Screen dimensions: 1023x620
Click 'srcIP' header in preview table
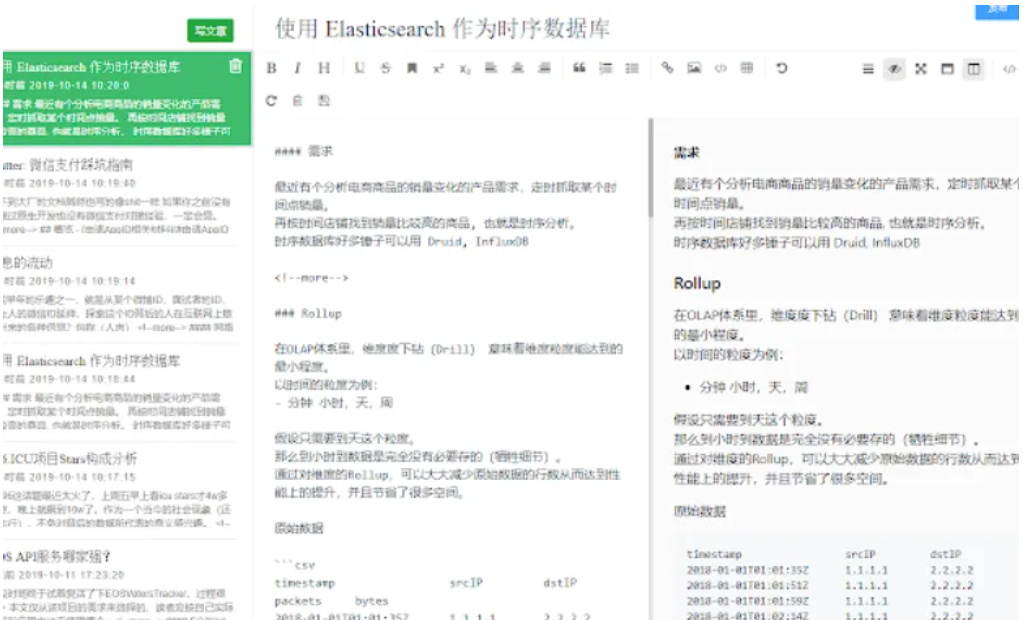(860, 554)
